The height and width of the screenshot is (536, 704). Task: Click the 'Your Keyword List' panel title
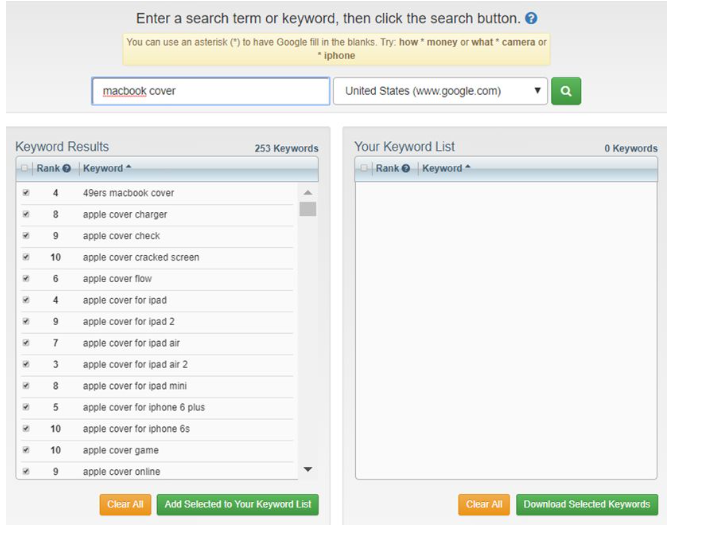point(405,147)
